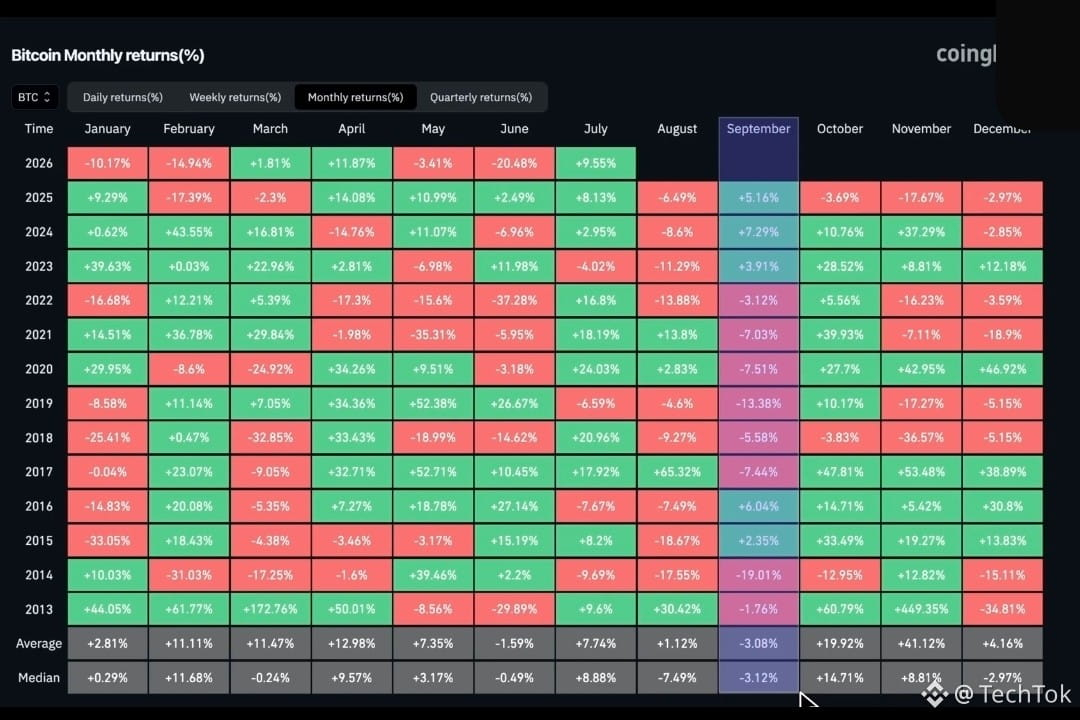Click the +27.14% cell for June 2016
The image size is (1080, 720).
tap(515, 506)
